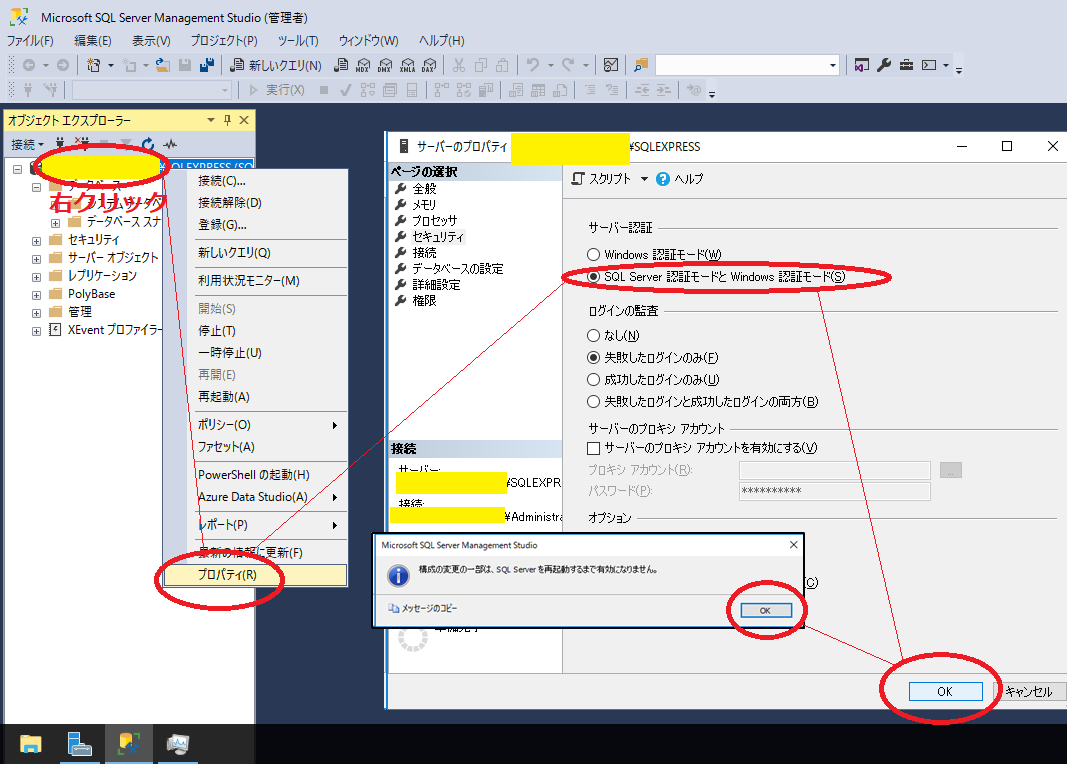The height and width of the screenshot is (764, 1067).
Task: Enable サーバーのプロキシ アカウント checkbox
Action: pos(594,448)
